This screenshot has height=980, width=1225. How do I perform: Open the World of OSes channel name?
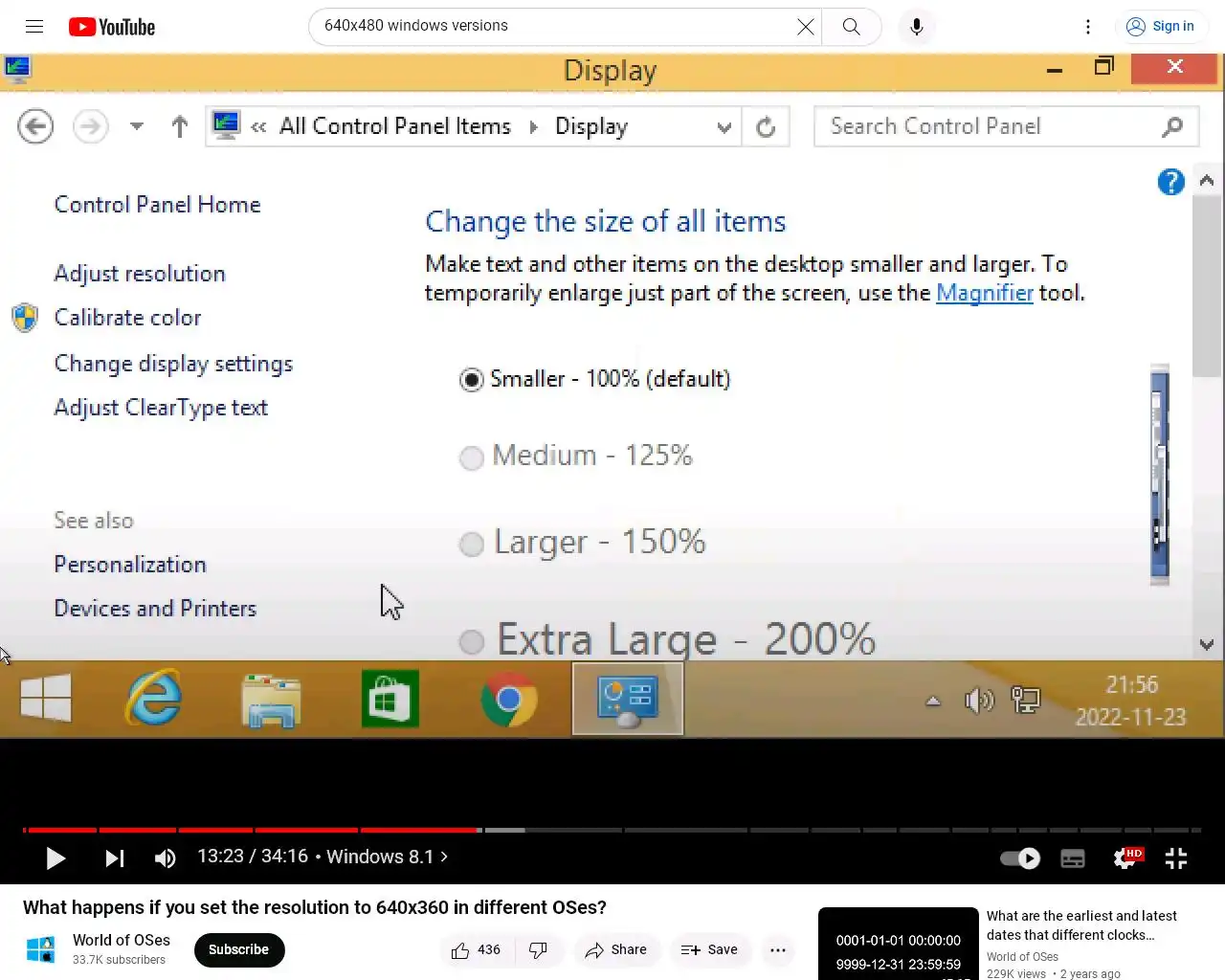pyautogui.click(x=122, y=940)
